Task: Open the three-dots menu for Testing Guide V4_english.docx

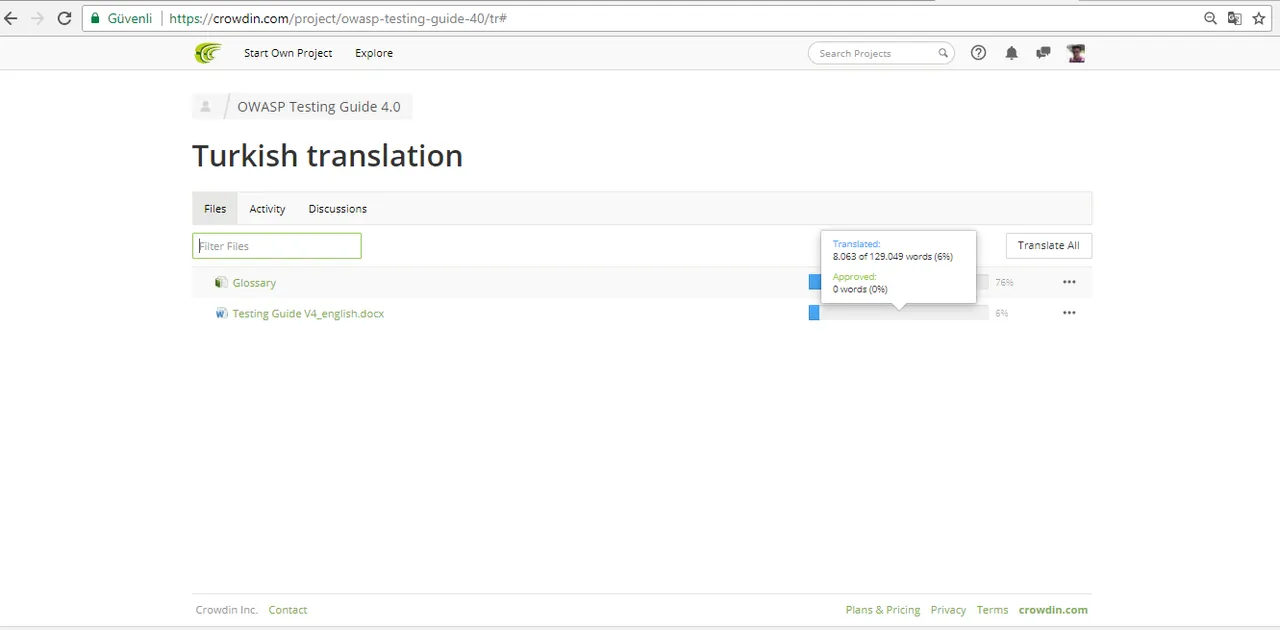Action: (1069, 313)
